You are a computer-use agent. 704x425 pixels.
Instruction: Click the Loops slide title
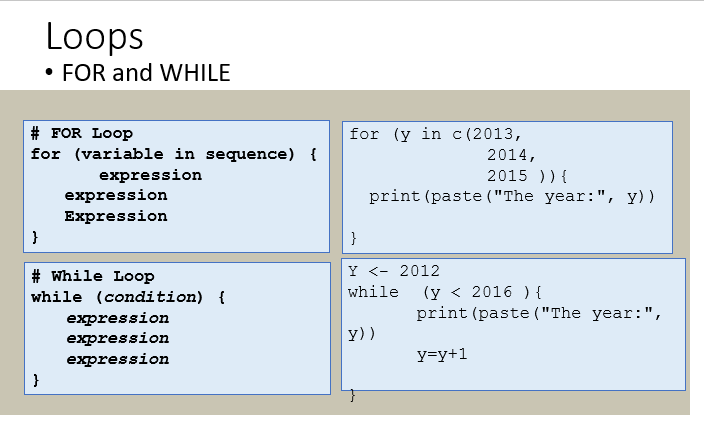(x=94, y=36)
